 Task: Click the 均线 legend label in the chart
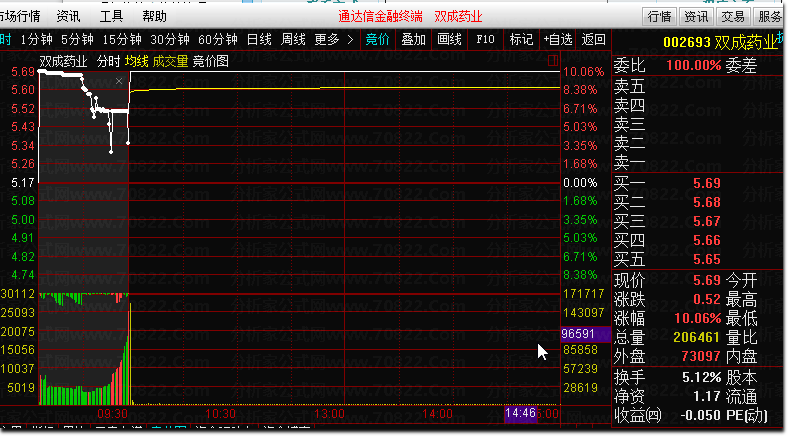click(x=137, y=61)
